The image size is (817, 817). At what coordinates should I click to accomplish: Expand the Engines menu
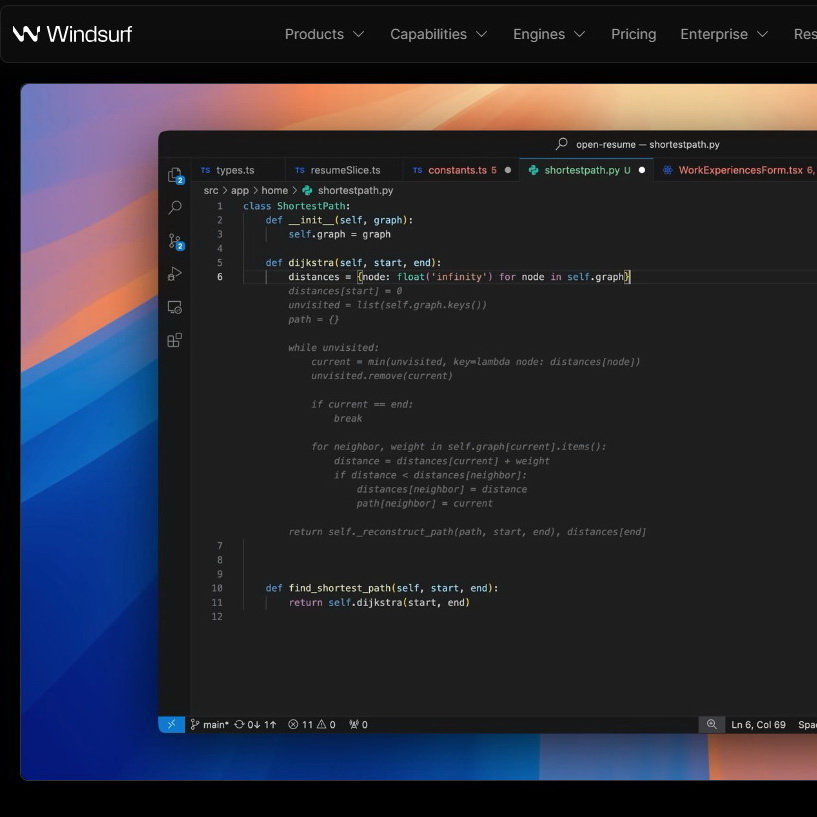549,34
